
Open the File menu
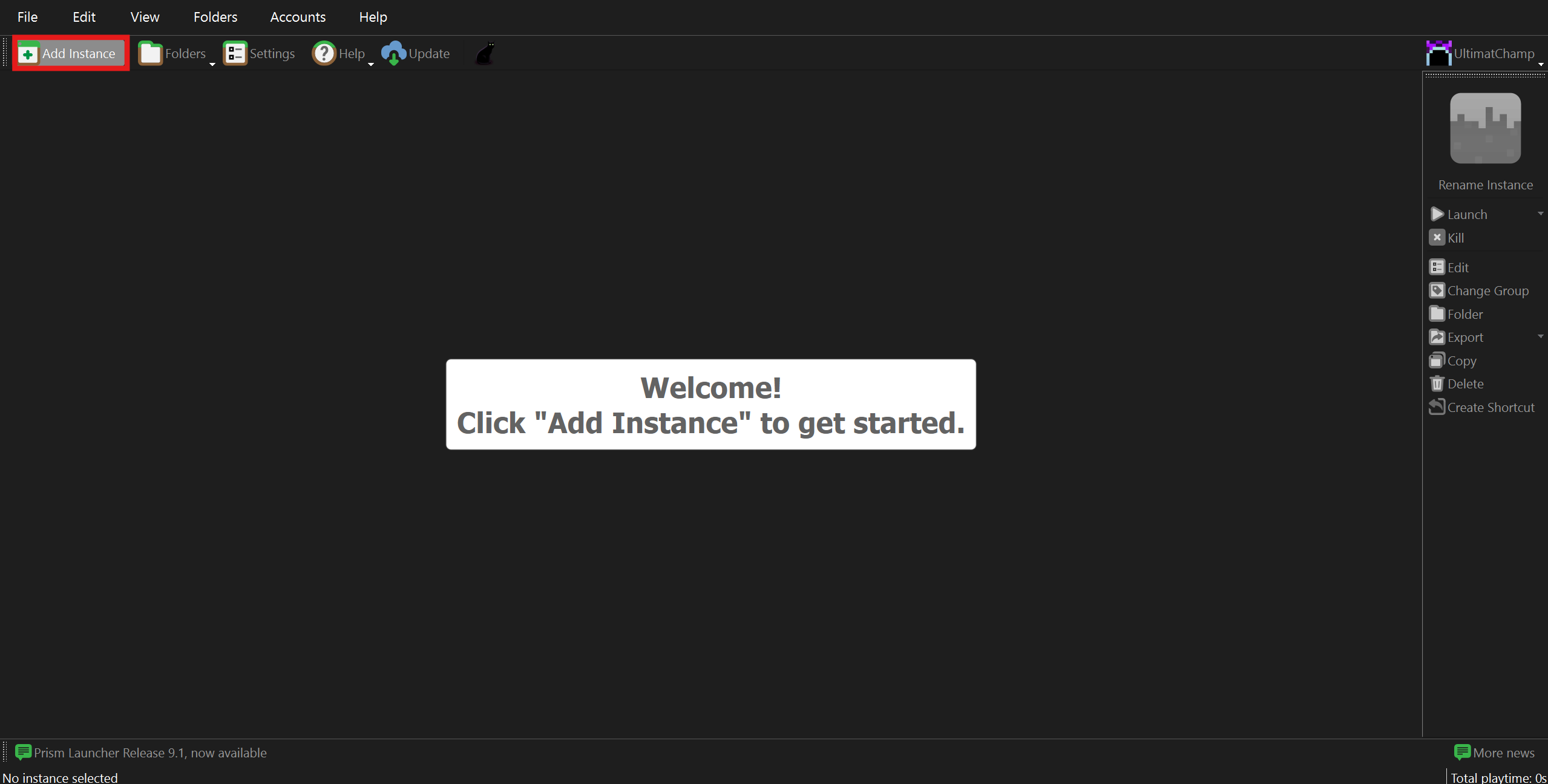(x=27, y=16)
